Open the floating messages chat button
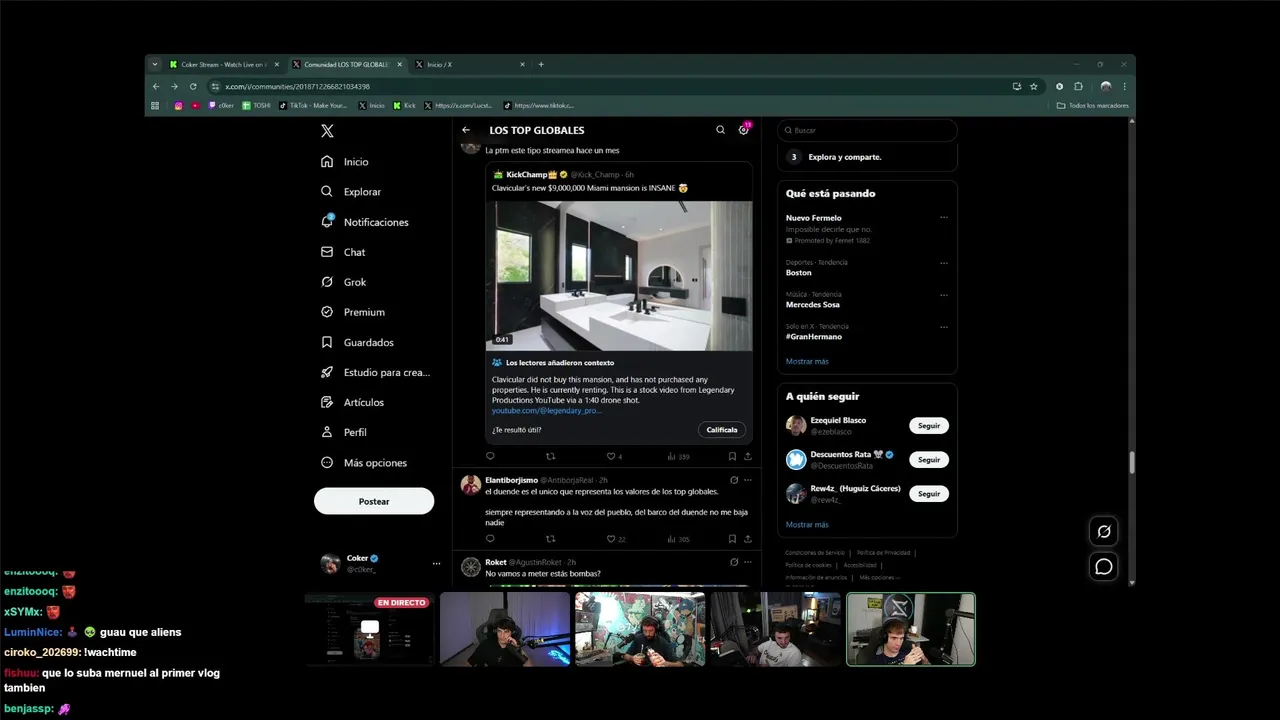Screen dimensions: 1280x720 coord(1104,567)
